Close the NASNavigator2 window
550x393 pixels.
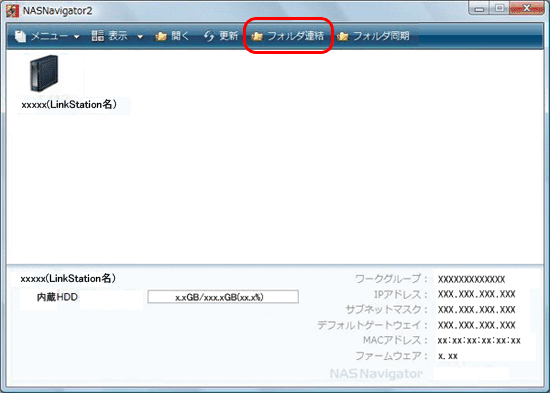pos(526,8)
